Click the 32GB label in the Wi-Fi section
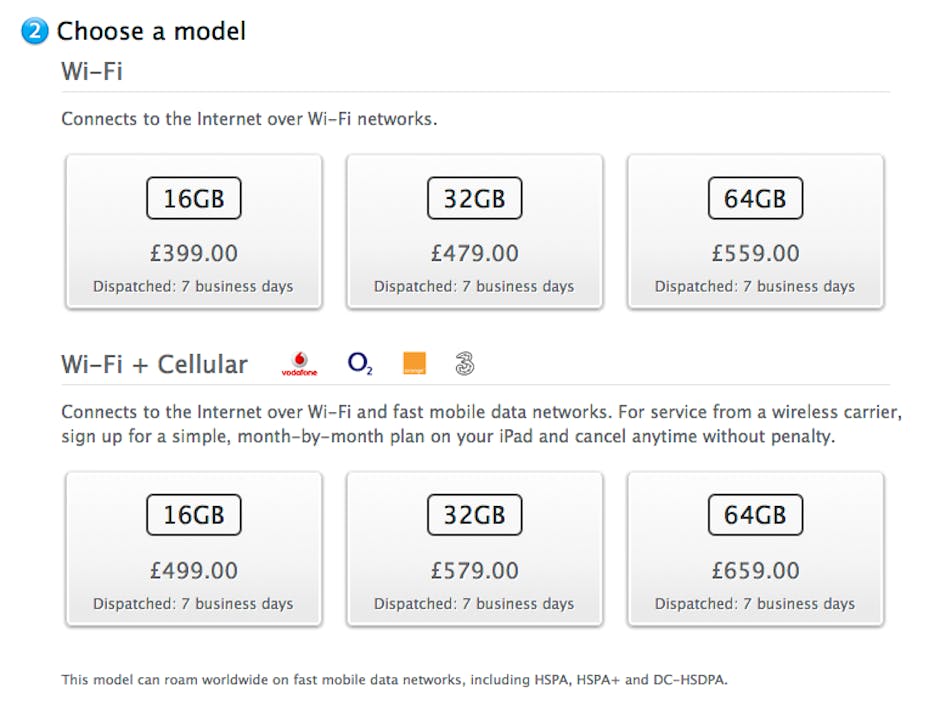The image size is (940, 710). 475,199
